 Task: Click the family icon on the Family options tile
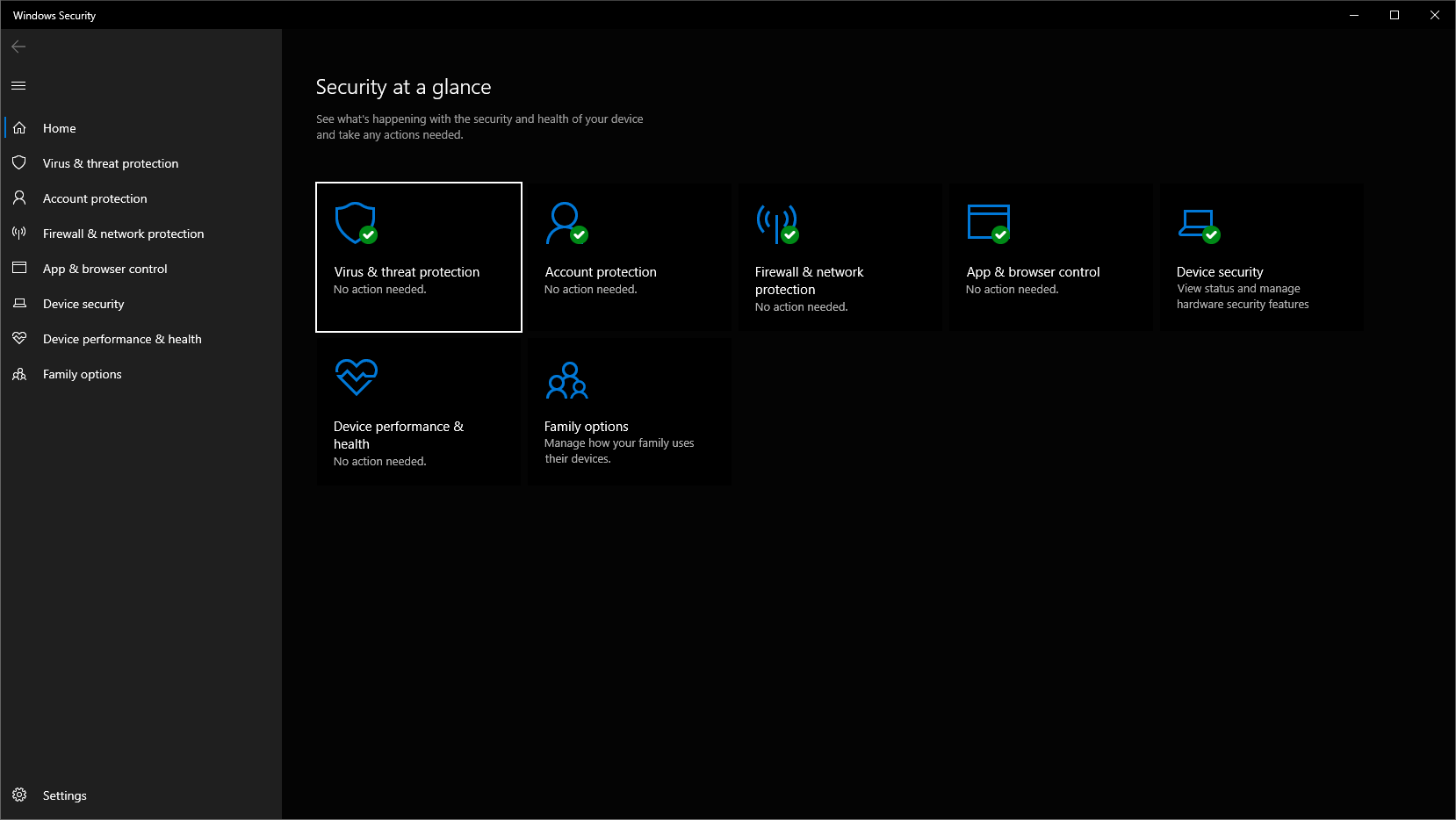point(567,380)
